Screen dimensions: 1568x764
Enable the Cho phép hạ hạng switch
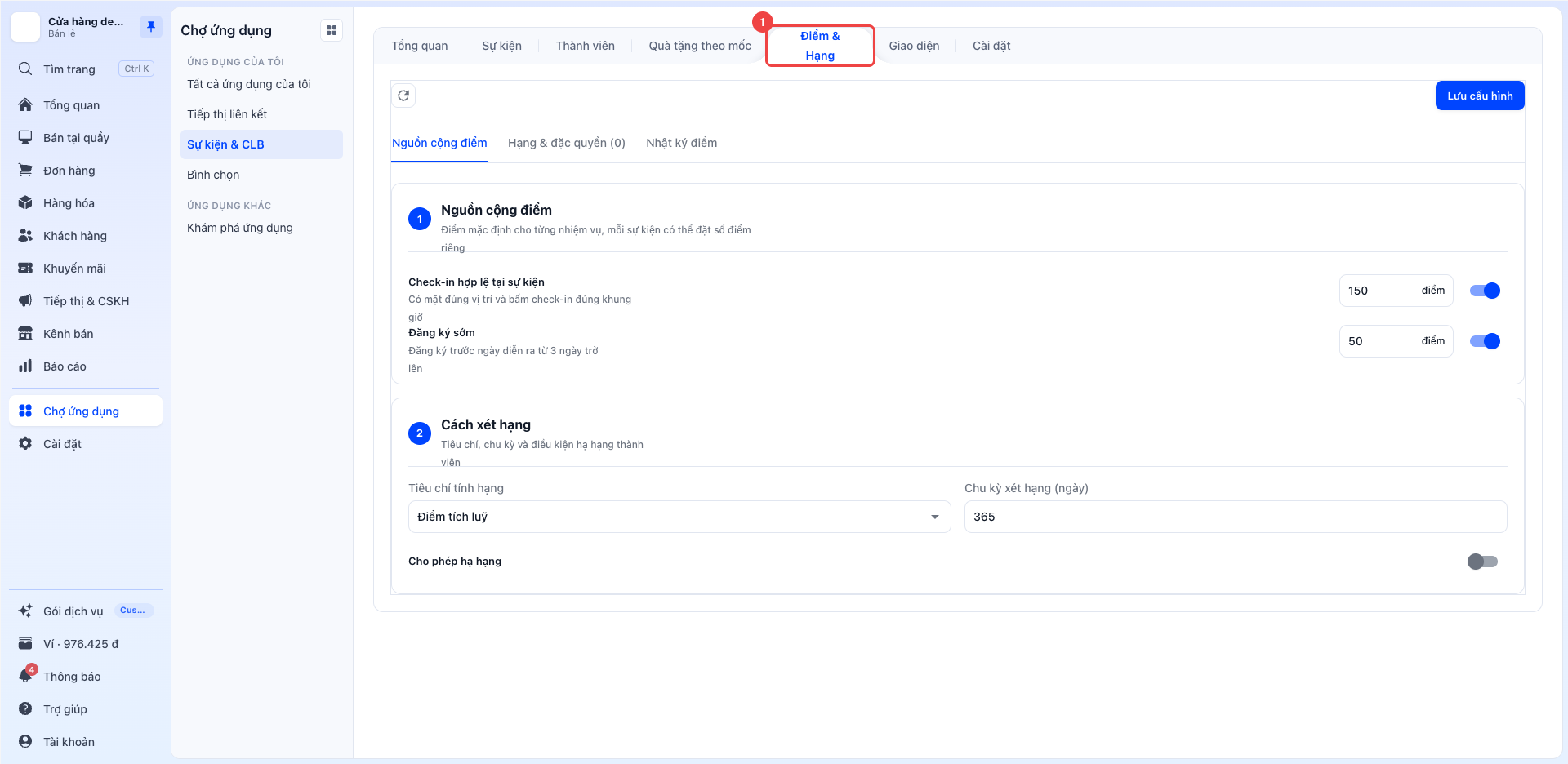pos(1482,562)
